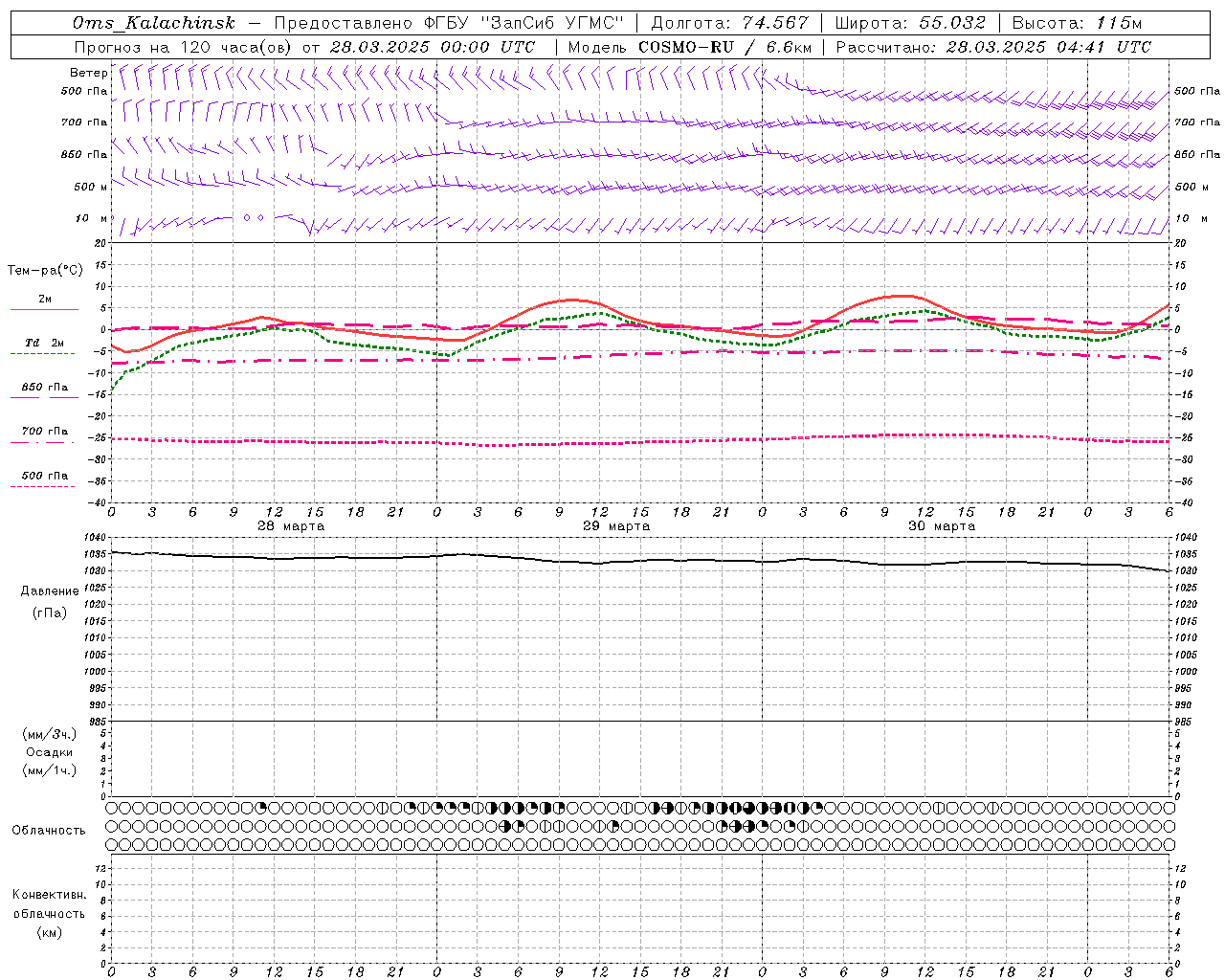Click the Рассчитано: 28.03.2025 04:41 UTC timestamp
Screen dimensions: 1225x980
tap(993, 47)
